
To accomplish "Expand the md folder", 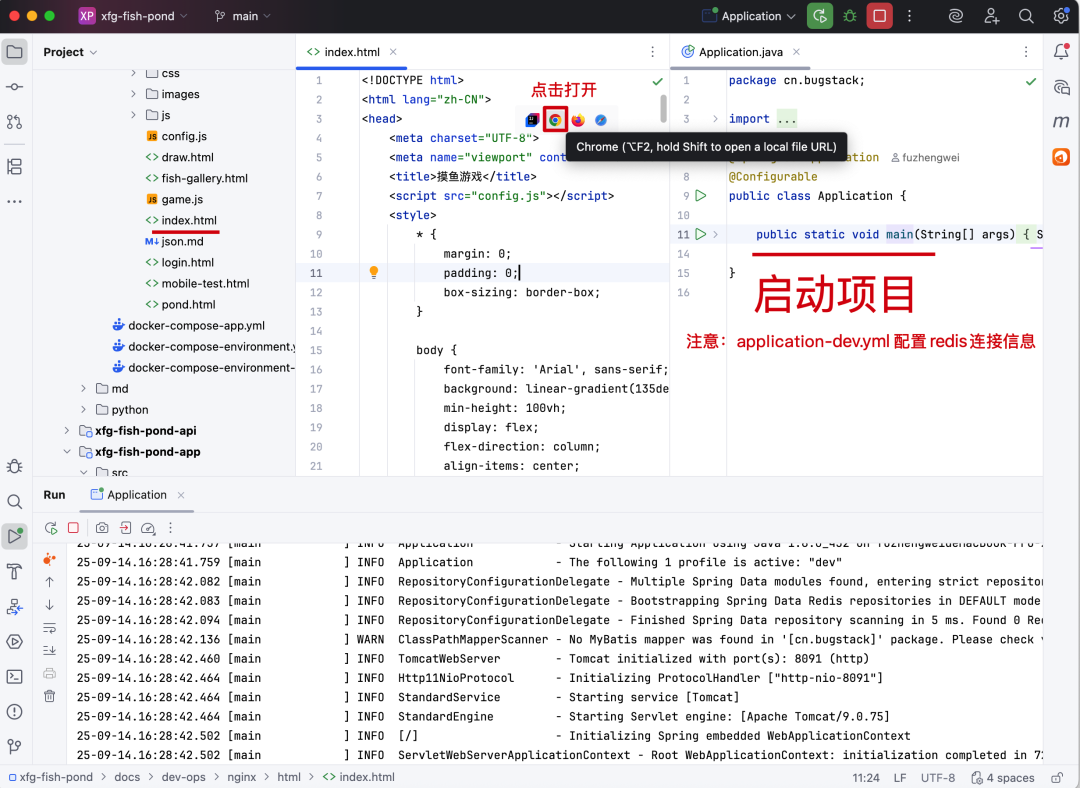I will pos(83,388).
